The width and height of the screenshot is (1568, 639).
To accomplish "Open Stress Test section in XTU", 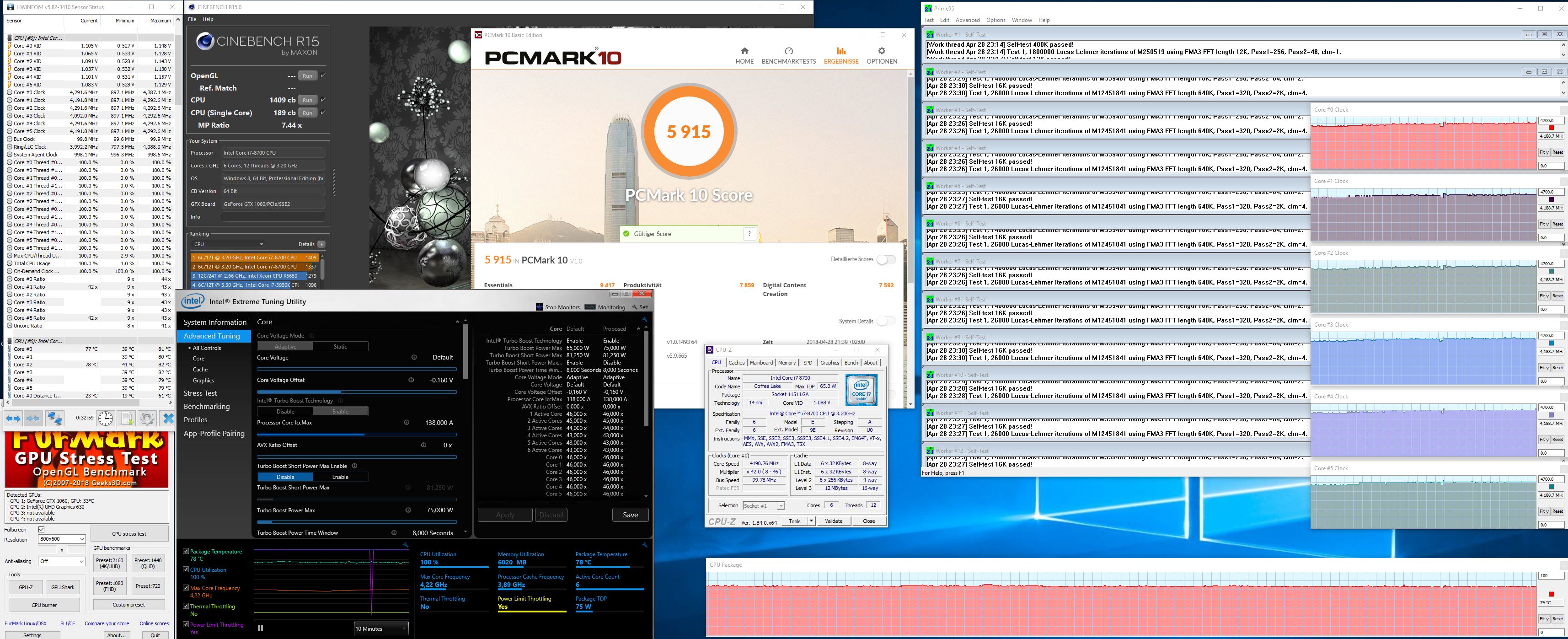I will click(x=200, y=393).
